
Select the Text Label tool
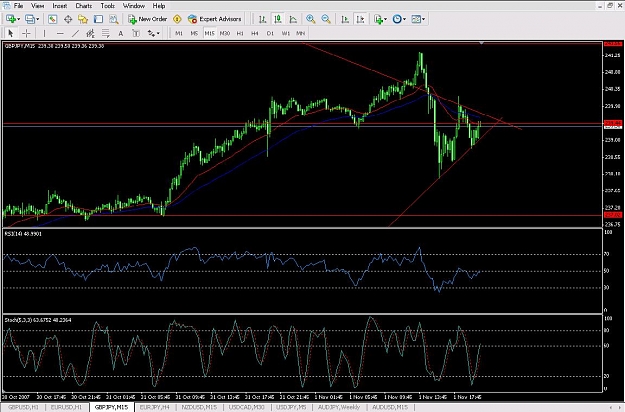click(136, 33)
